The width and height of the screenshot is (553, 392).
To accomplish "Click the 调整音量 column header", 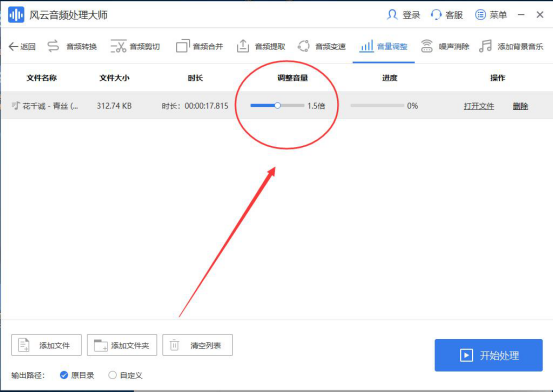I will tap(292, 78).
